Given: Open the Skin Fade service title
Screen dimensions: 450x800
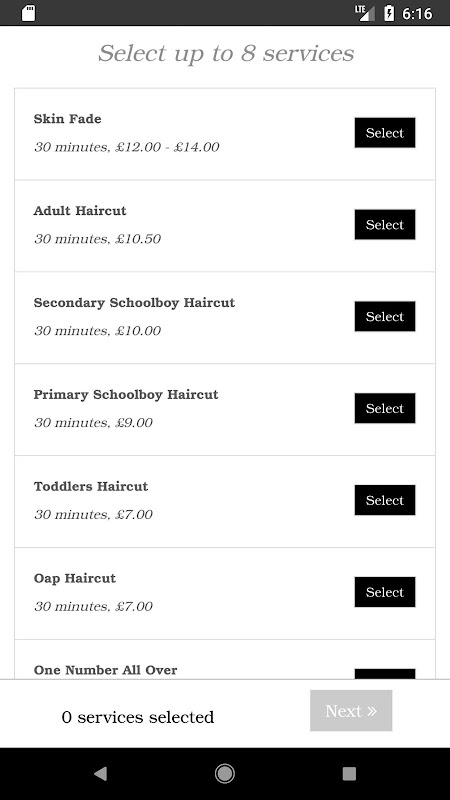Looking at the screenshot, I should 67,119.
